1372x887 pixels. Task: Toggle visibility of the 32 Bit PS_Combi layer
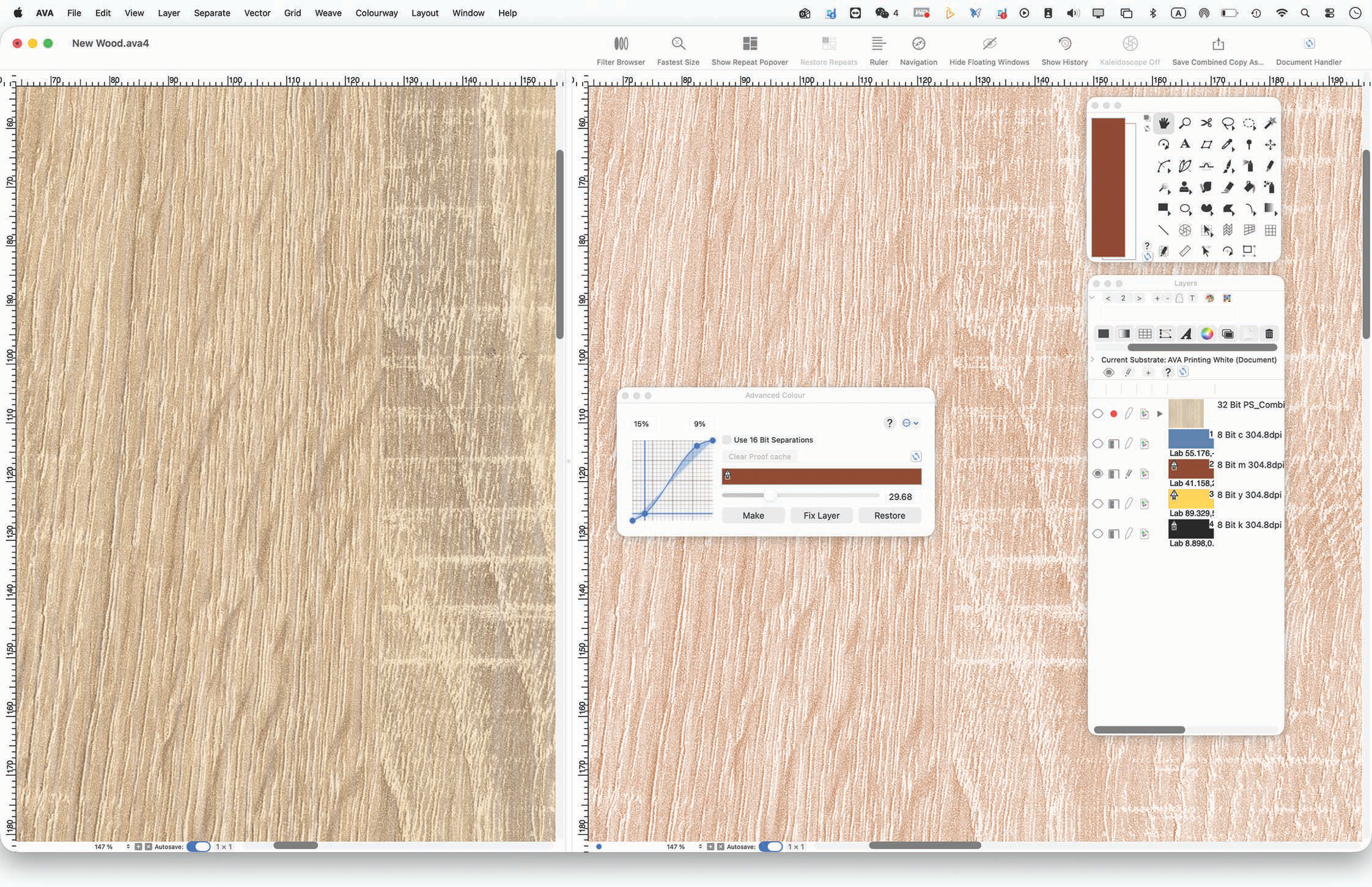click(1097, 414)
